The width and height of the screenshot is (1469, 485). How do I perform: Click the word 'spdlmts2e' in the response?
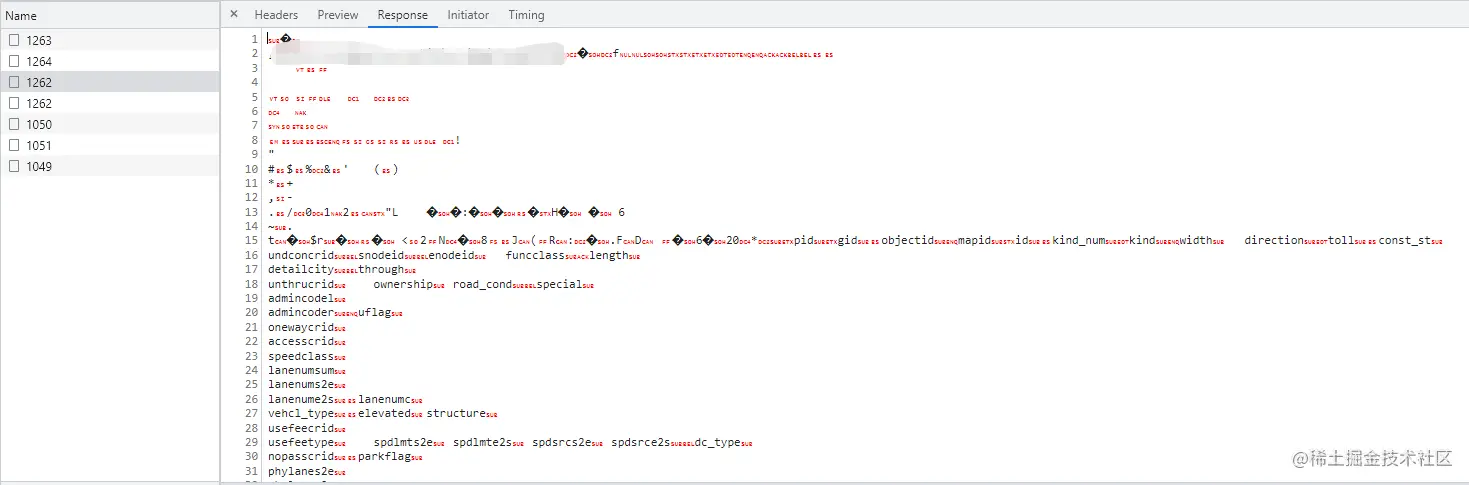(x=403, y=442)
